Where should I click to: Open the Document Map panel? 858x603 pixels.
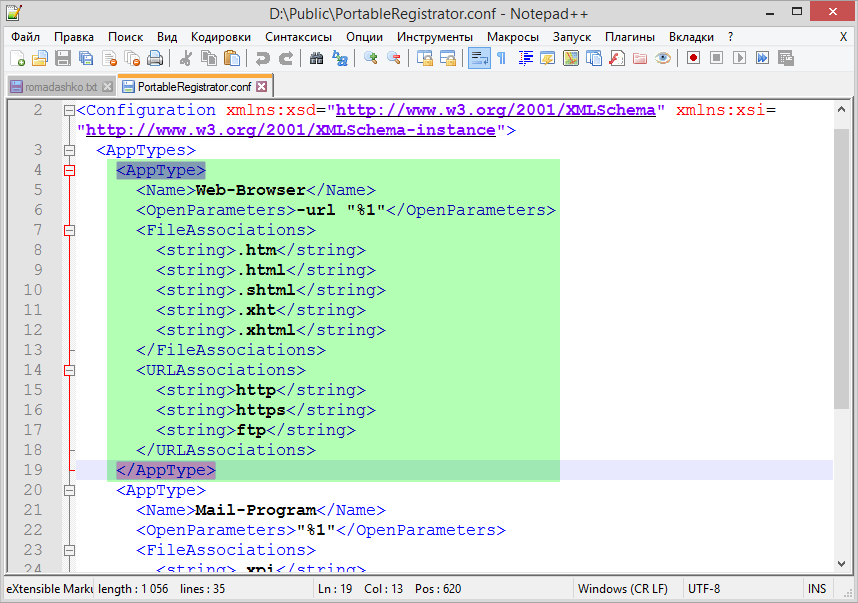[x=571, y=58]
